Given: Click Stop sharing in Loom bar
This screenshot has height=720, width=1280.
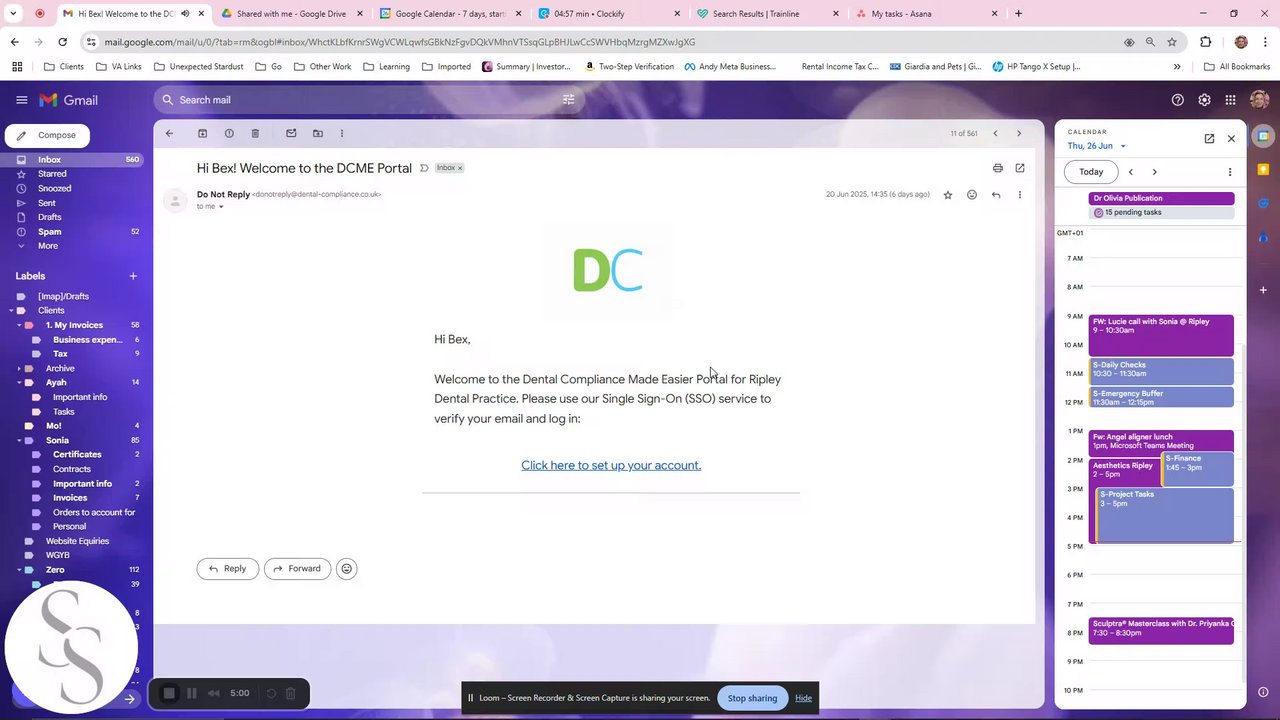Looking at the screenshot, I should [752, 698].
